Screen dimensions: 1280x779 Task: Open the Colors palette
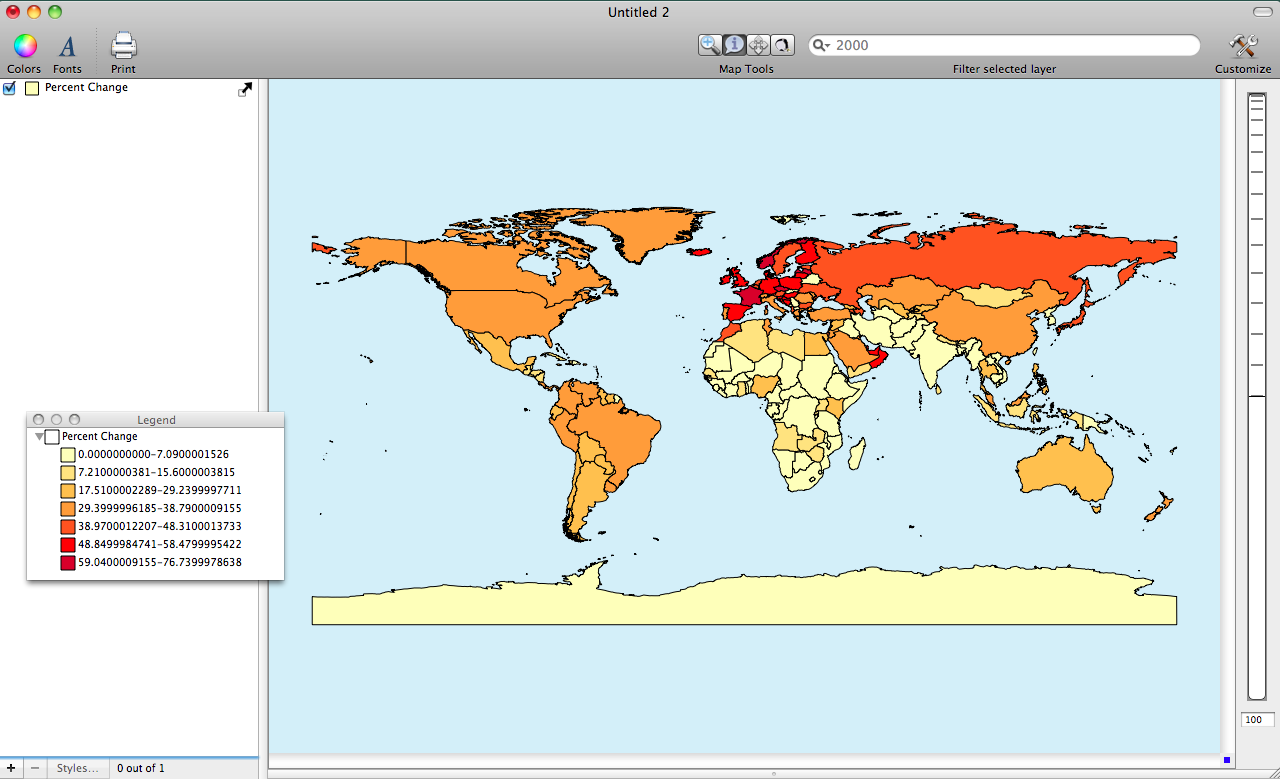point(24,46)
